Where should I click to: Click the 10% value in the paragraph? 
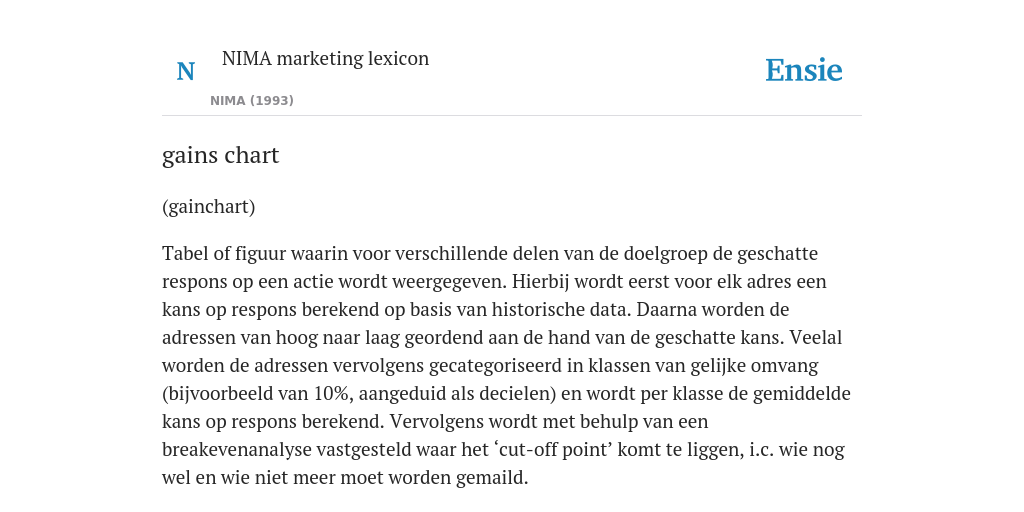click(x=332, y=394)
